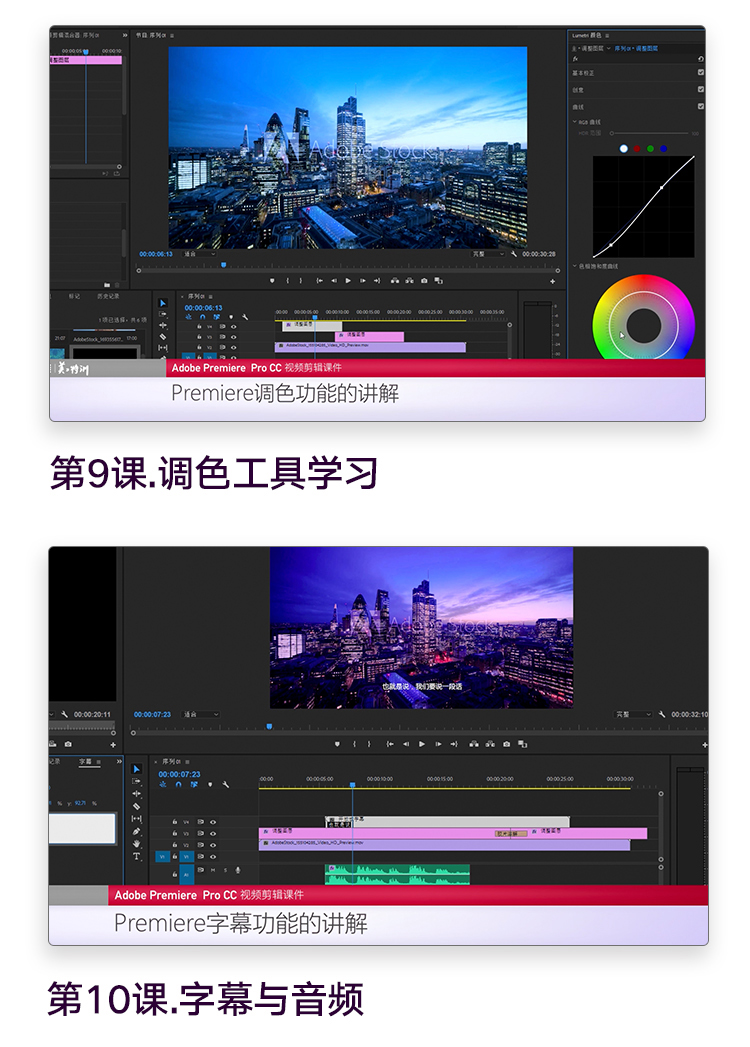The height and width of the screenshot is (1047, 750).
Task: Toggle the 创意 checkbox in Lumetri panel
Action: 701,89
